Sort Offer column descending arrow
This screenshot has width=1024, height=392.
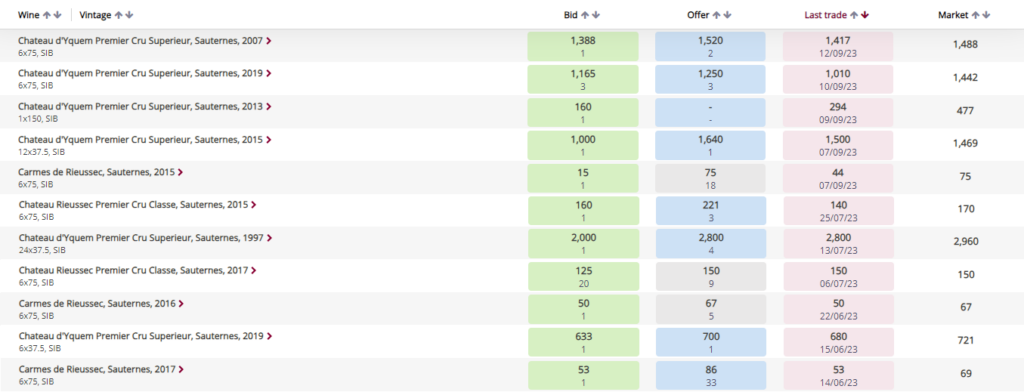tap(728, 14)
